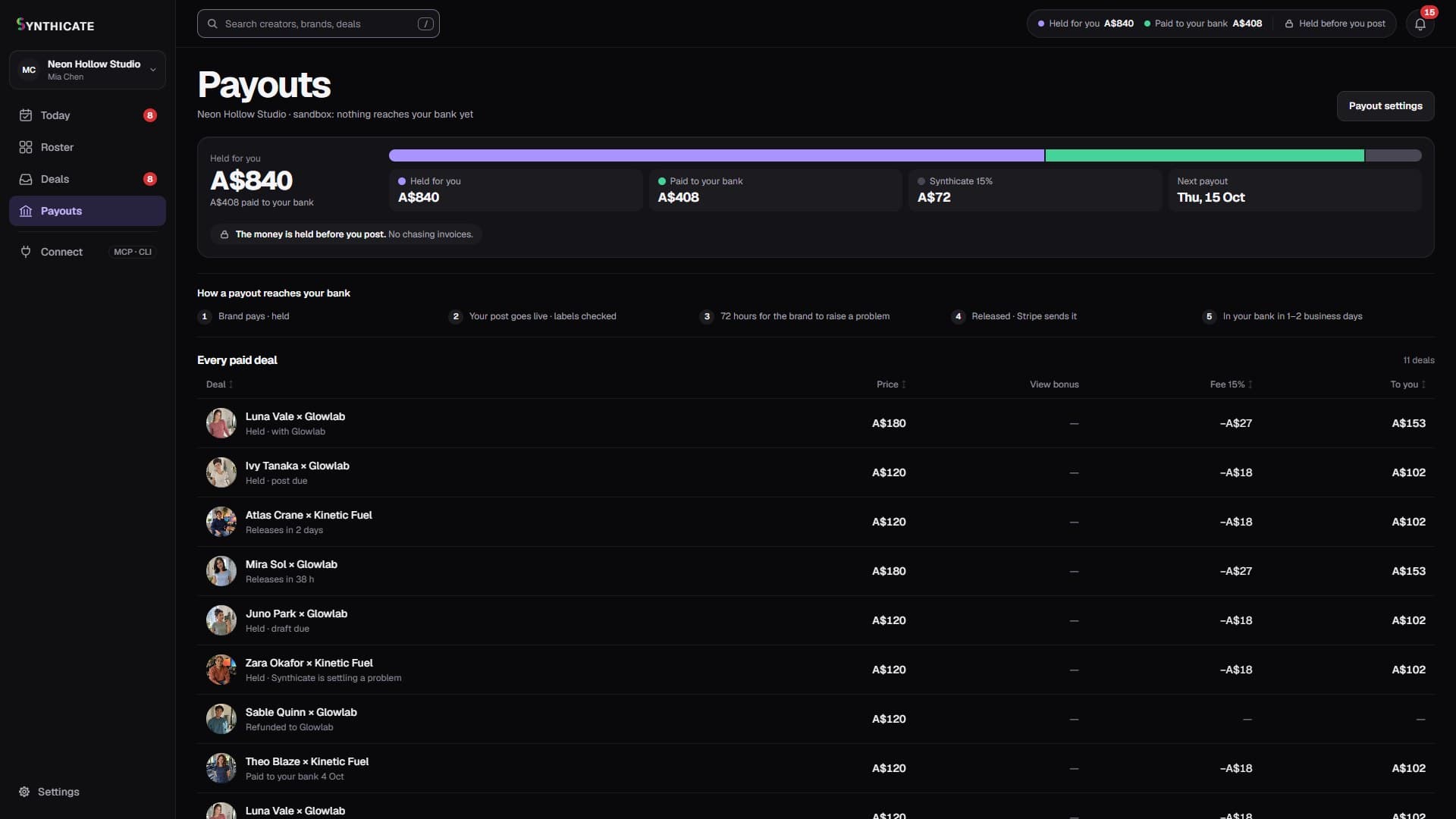
Task: Open the Mira Sol × Glowlab deal row
Action: pyautogui.click(x=815, y=571)
